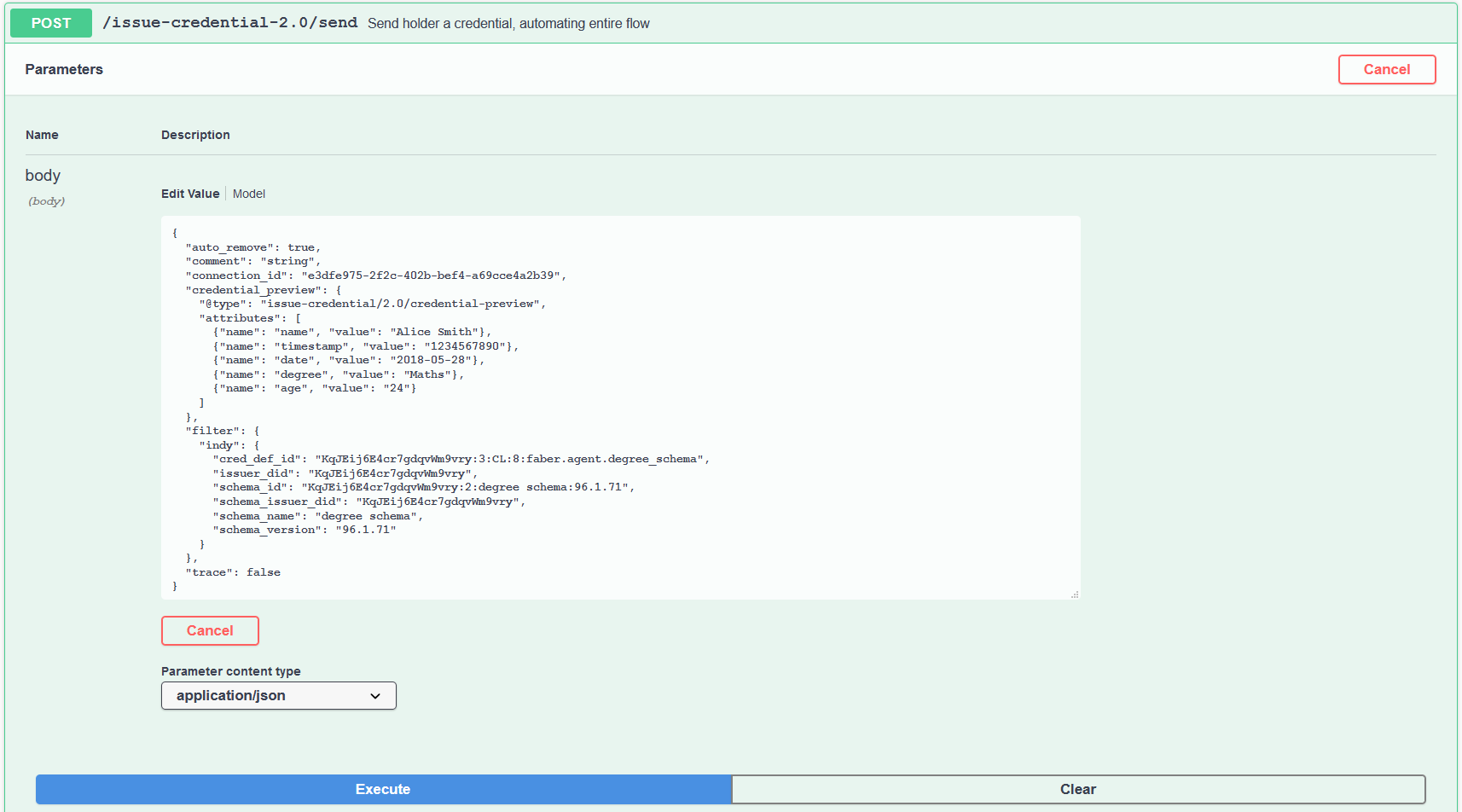Click the chevron arrow on application/json selector
Screen dimensions: 1462x812
click(375, 696)
